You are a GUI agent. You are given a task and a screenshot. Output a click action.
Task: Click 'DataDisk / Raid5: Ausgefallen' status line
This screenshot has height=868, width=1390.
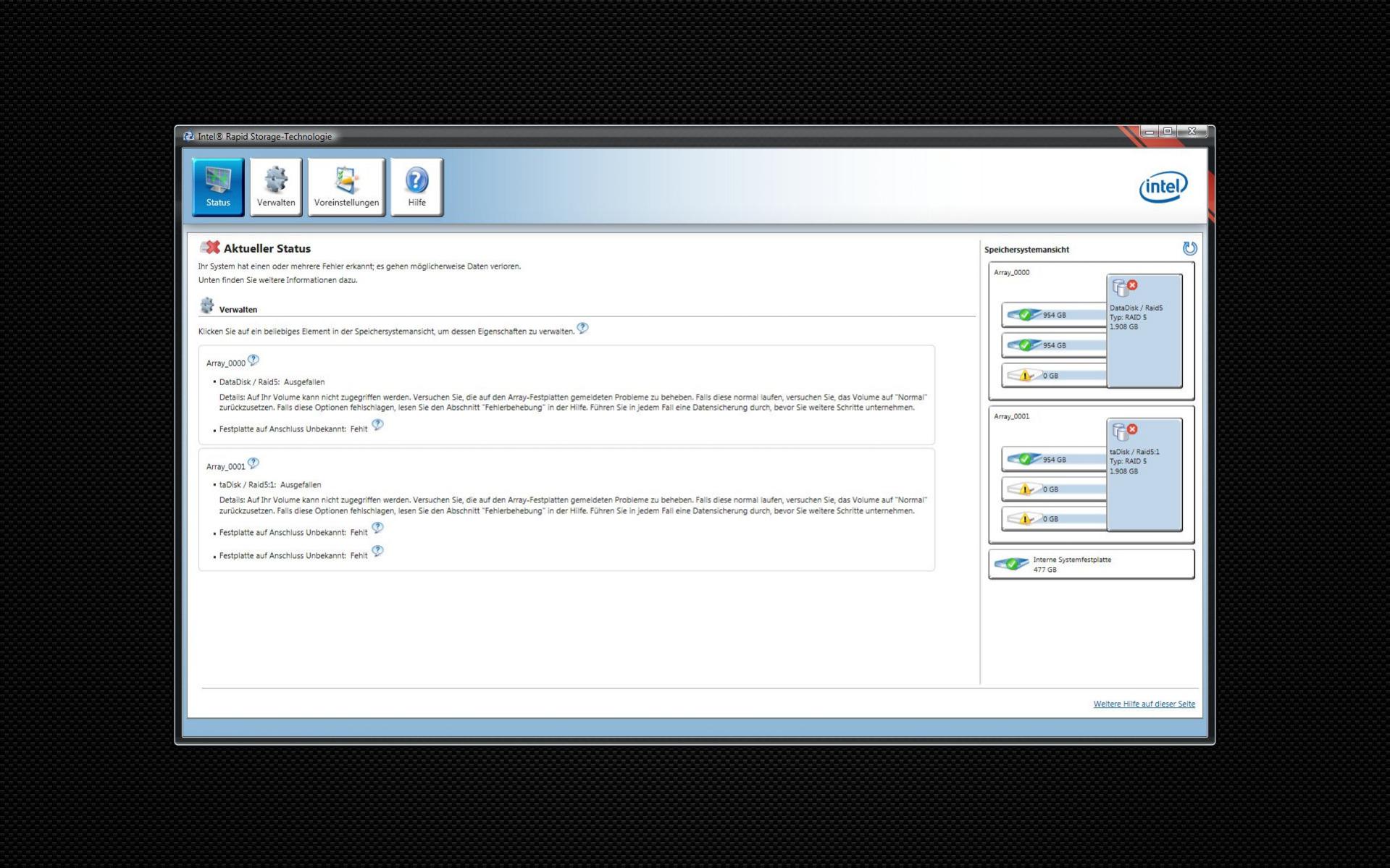[x=272, y=382]
